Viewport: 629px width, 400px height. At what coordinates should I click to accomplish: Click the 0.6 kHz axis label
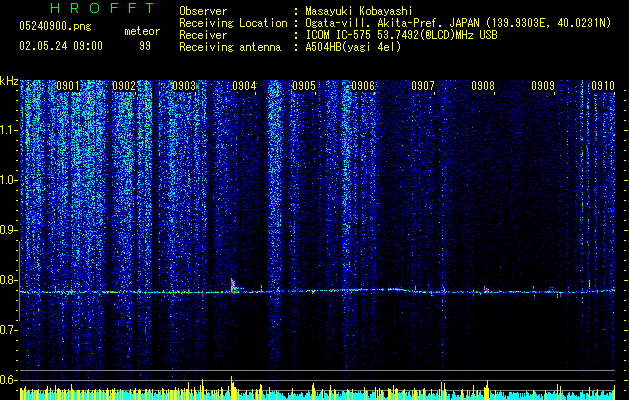9,380
